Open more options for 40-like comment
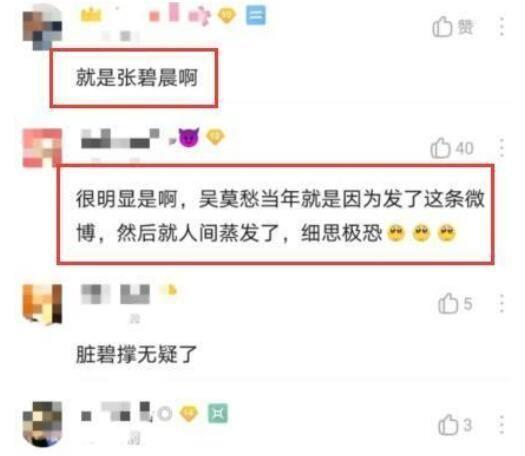This screenshot has height=456, width=525. [502, 148]
